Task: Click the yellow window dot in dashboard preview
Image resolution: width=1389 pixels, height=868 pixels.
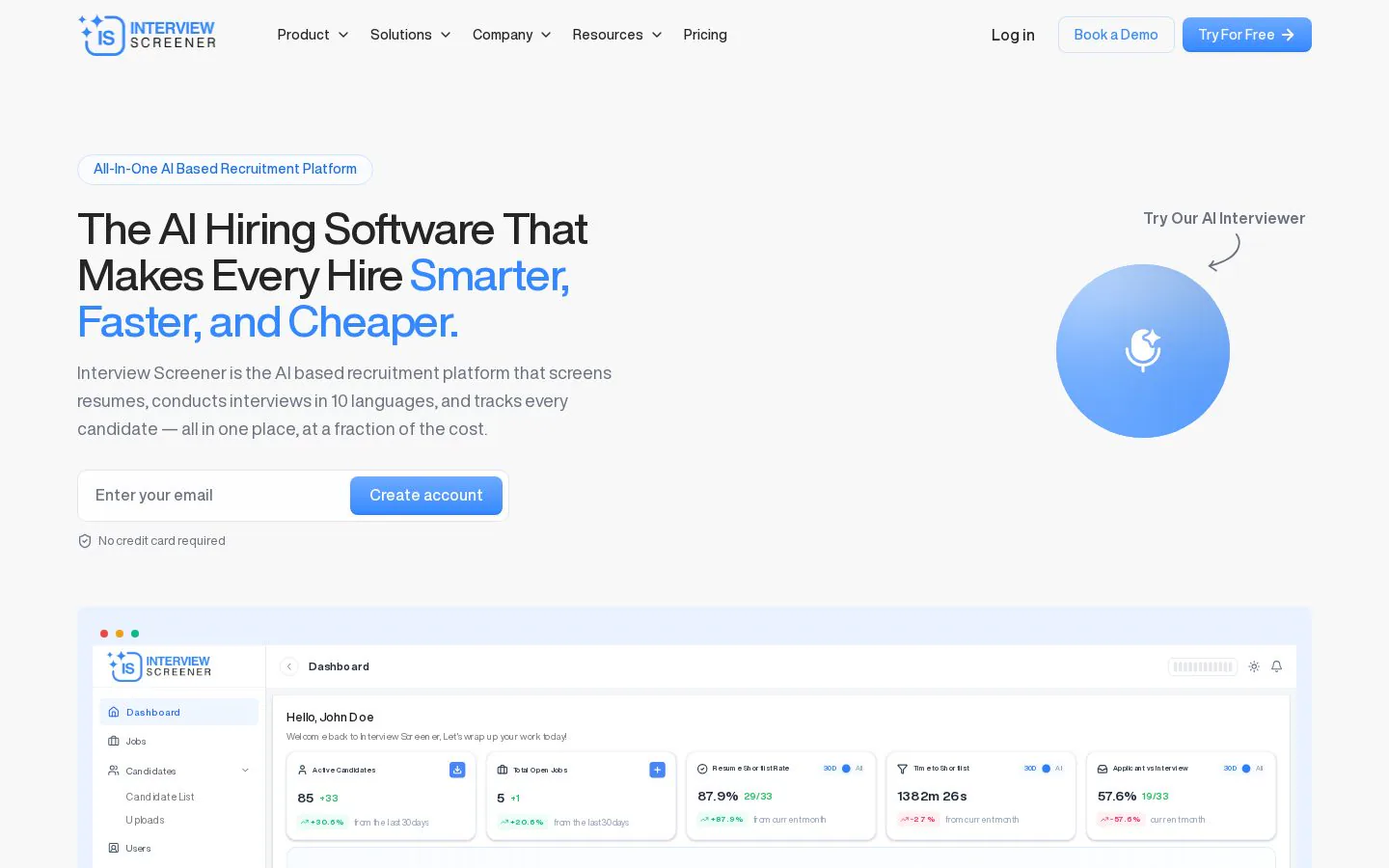Action: point(120,634)
